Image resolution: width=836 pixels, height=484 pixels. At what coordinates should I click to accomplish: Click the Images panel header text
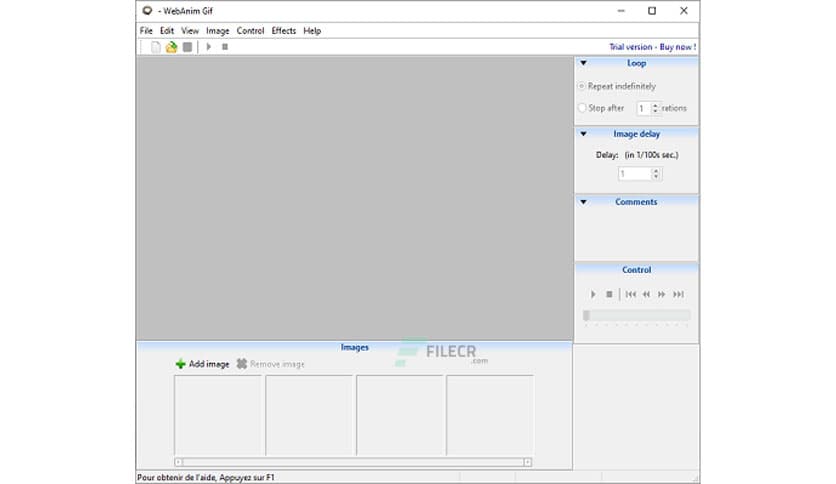point(355,347)
